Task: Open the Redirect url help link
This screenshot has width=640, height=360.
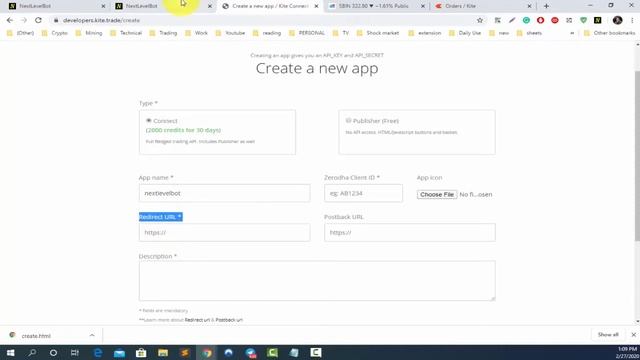Action: point(197,320)
